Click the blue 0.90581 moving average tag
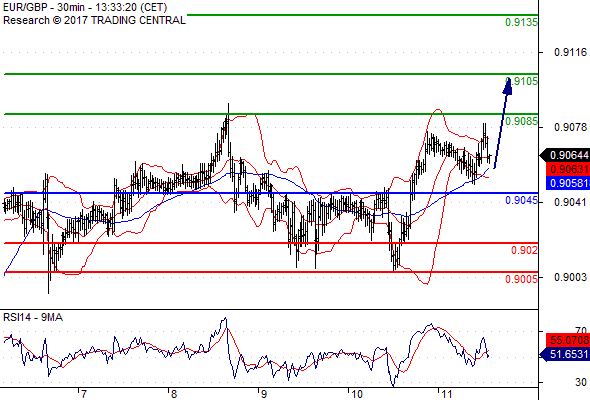 pyautogui.click(x=567, y=183)
